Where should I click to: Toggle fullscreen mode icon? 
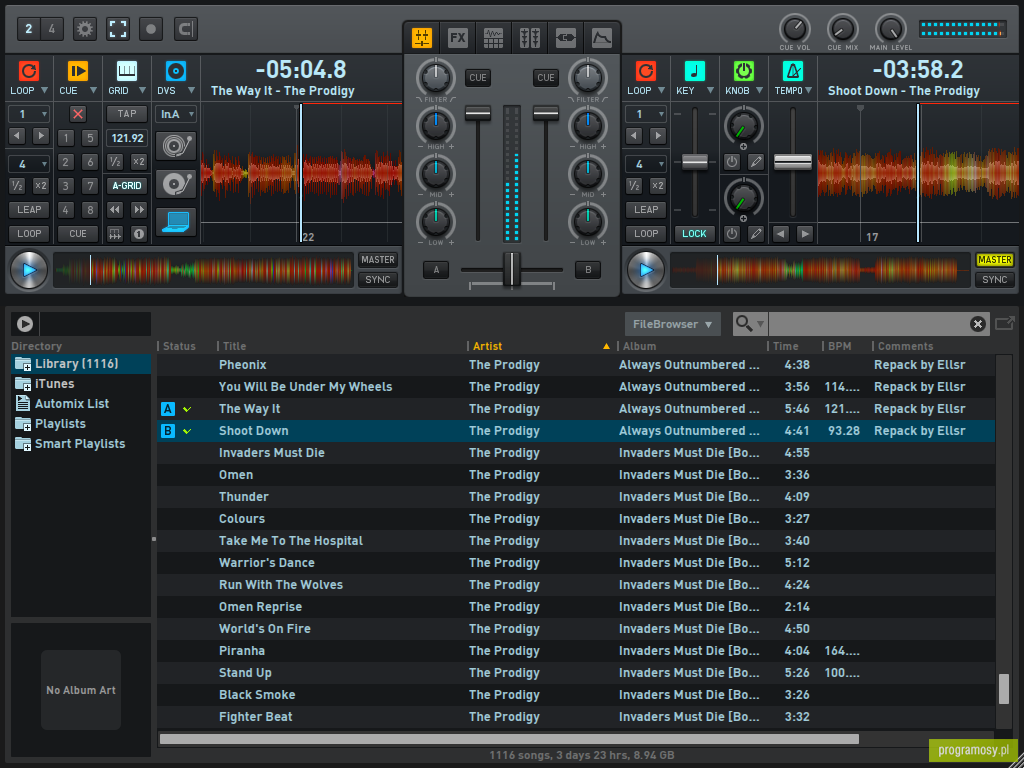click(118, 29)
